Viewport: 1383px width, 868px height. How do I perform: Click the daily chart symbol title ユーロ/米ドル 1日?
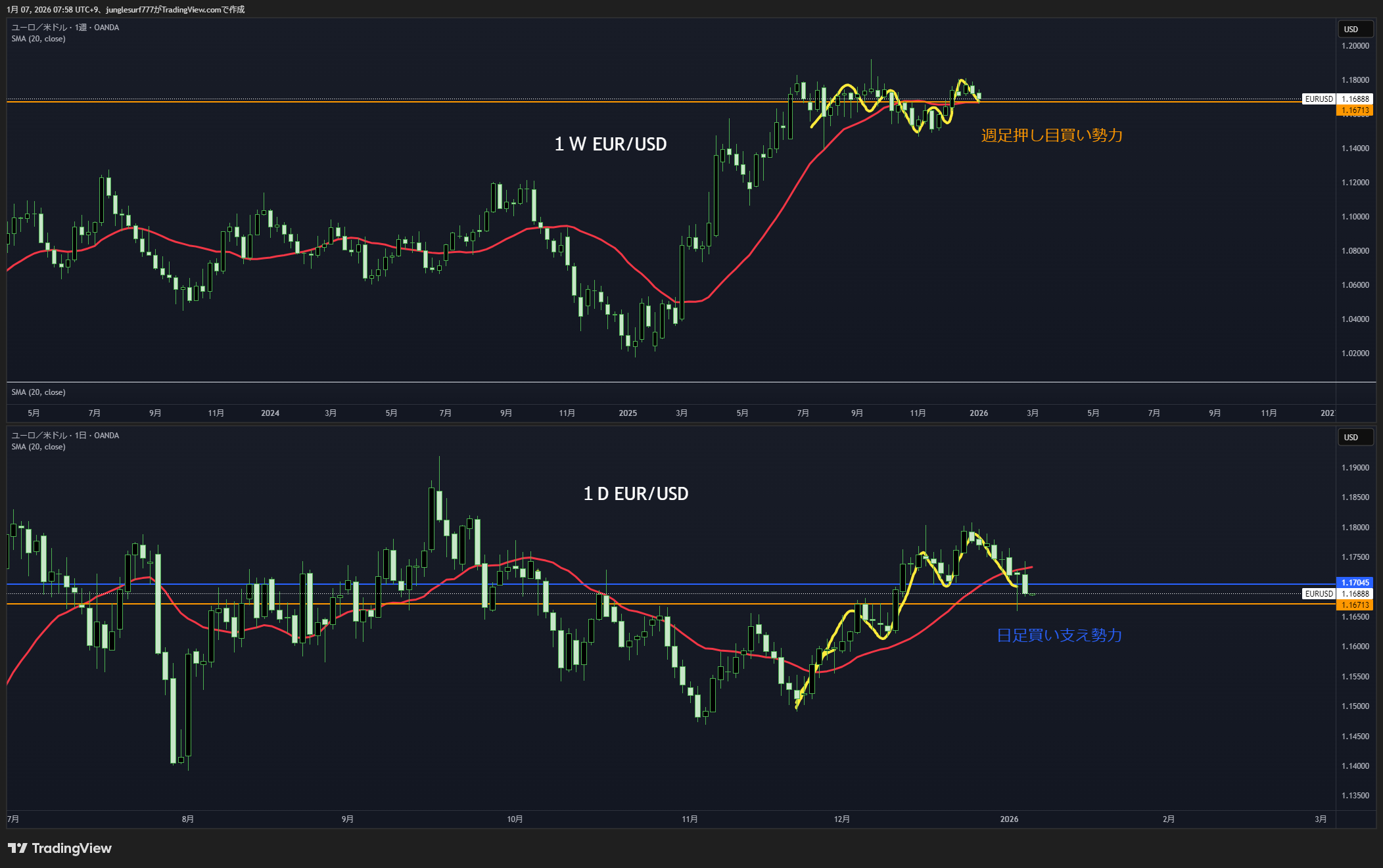click(65, 436)
